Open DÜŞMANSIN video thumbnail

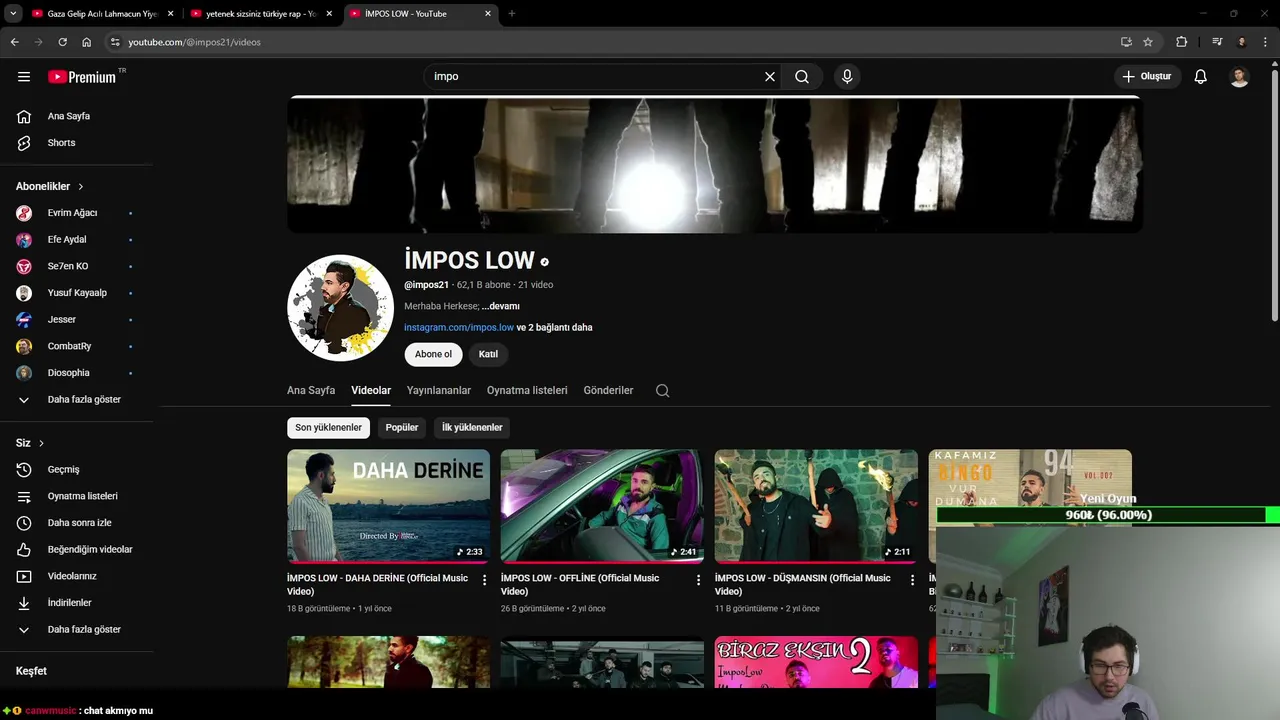coord(816,506)
